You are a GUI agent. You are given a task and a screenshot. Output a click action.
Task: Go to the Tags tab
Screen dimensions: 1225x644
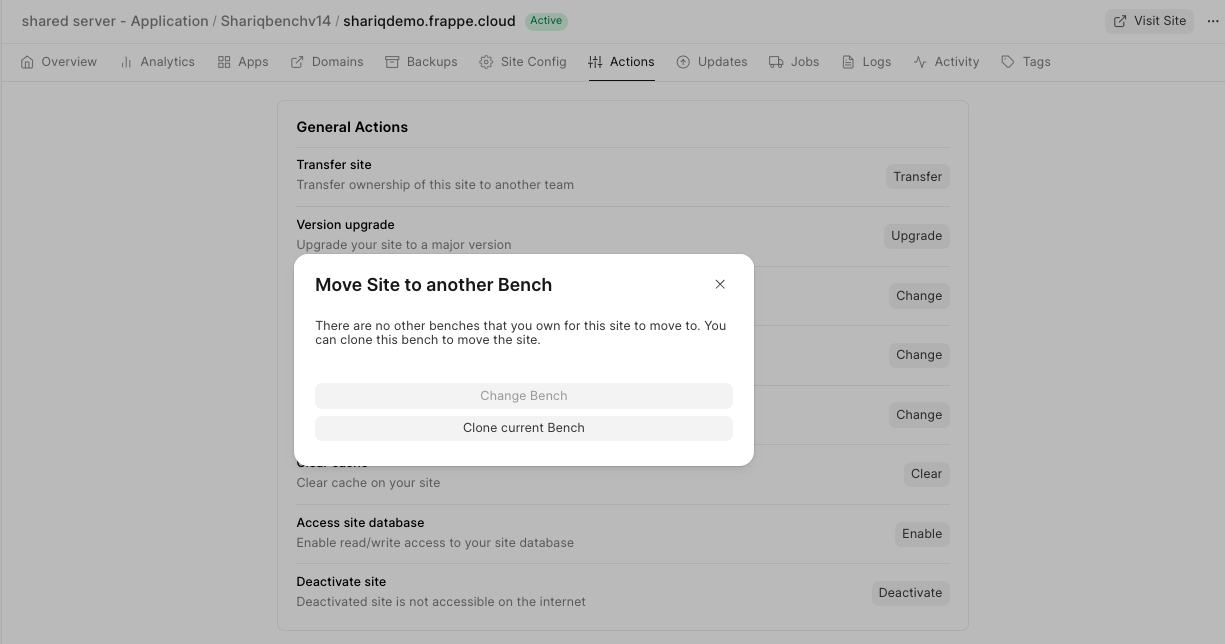click(x=1026, y=62)
